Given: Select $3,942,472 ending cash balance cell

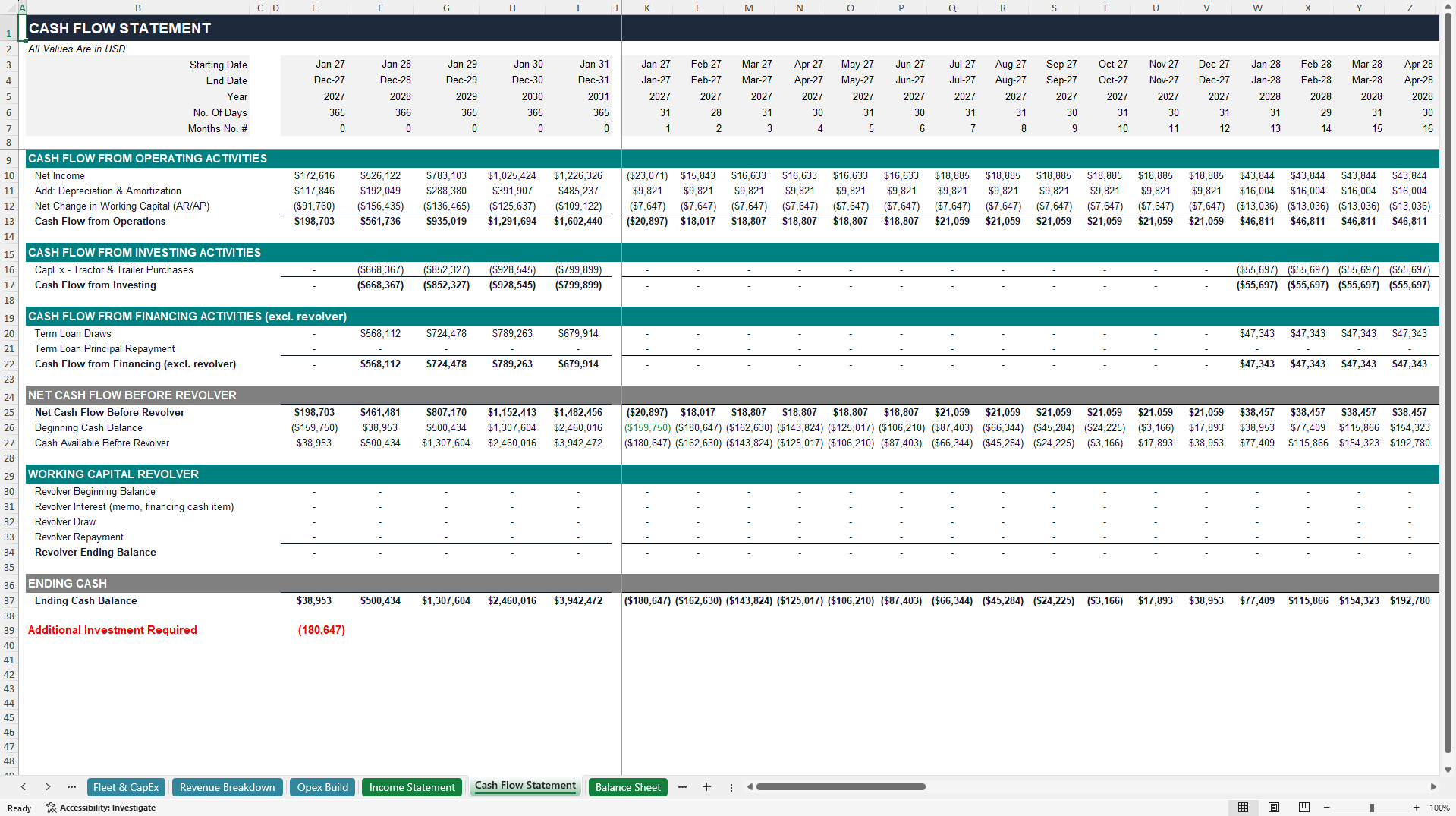Looking at the screenshot, I should (x=577, y=601).
